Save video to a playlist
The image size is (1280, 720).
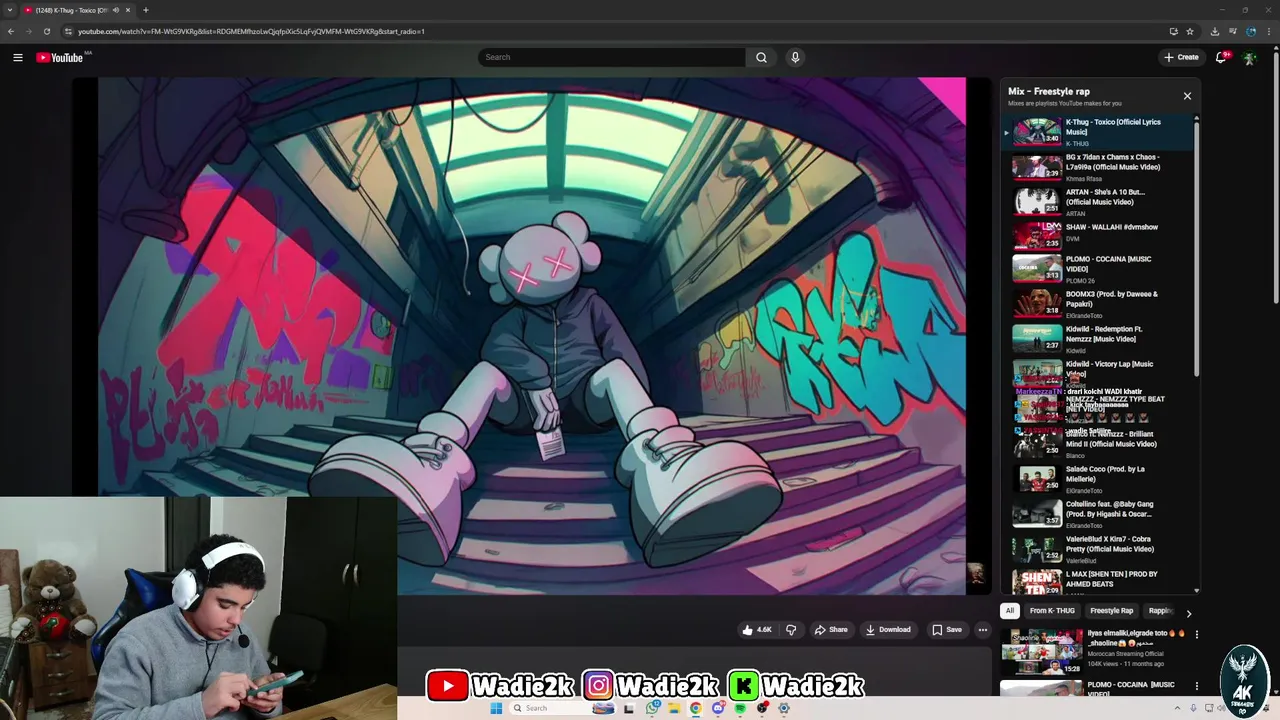(x=946, y=630)
